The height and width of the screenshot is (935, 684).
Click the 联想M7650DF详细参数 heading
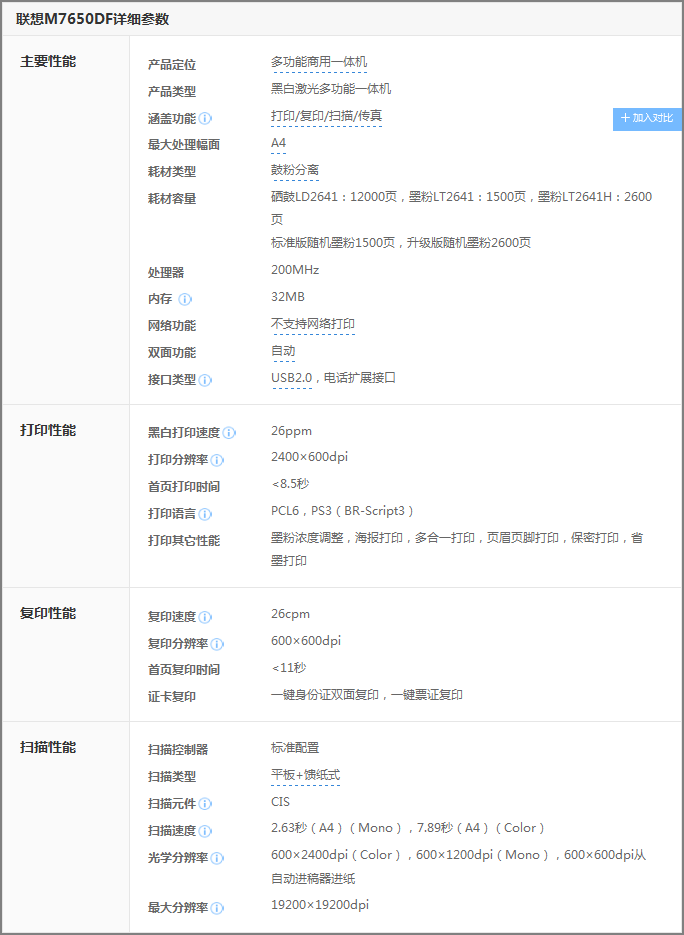(92, 19)
